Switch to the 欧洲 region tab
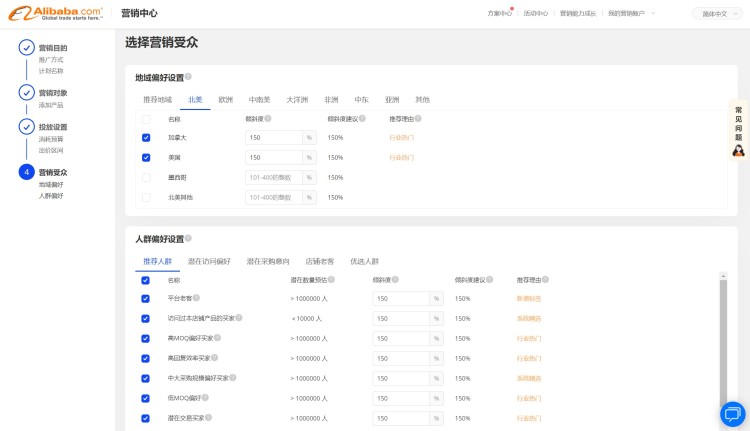Screen dimensions: 750x431 coord(226,100)
